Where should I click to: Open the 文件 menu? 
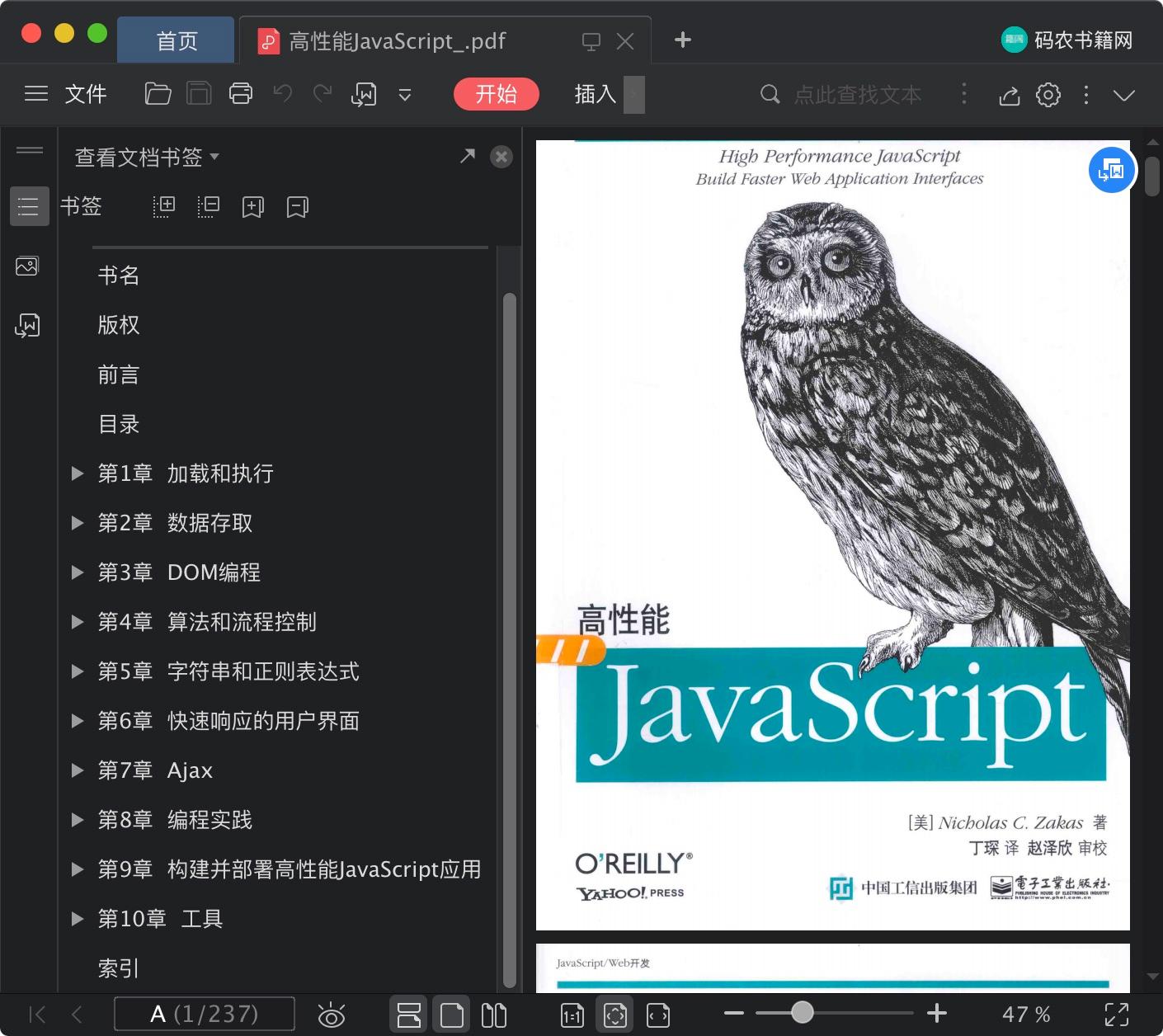tap(86, 94)
